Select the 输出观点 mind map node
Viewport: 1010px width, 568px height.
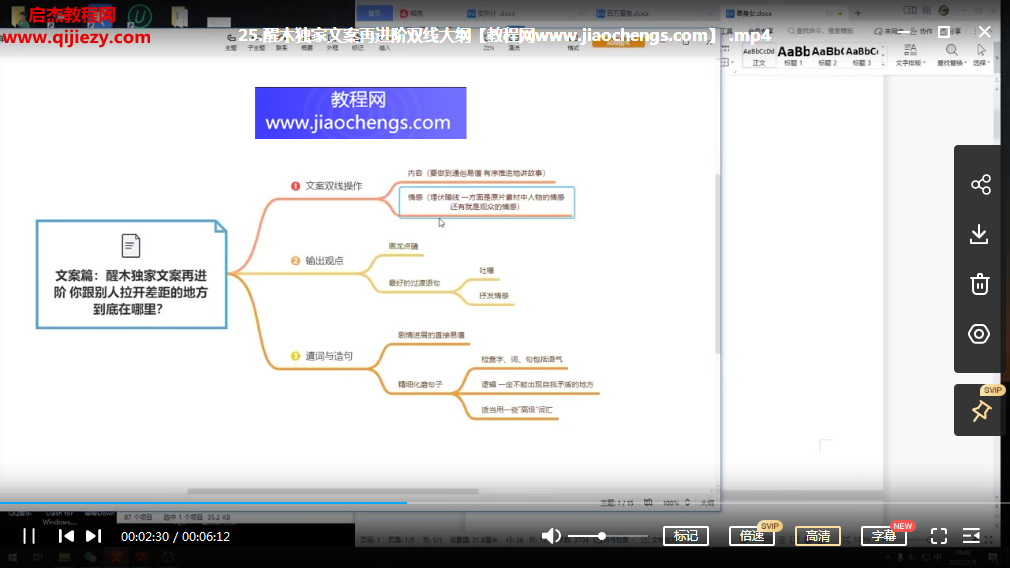[x=318, y=260]
